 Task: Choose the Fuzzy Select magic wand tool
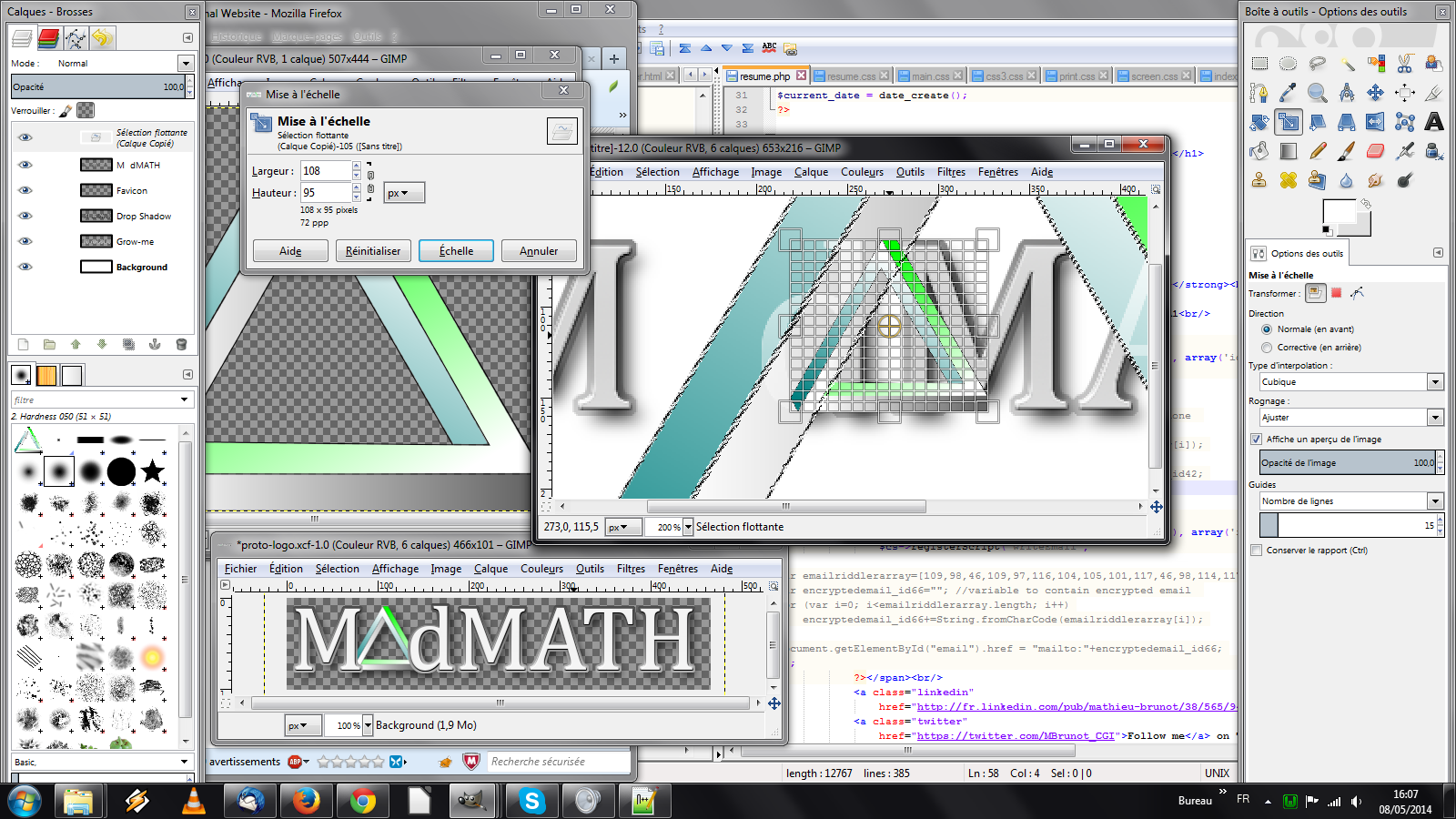(1347, 64)
